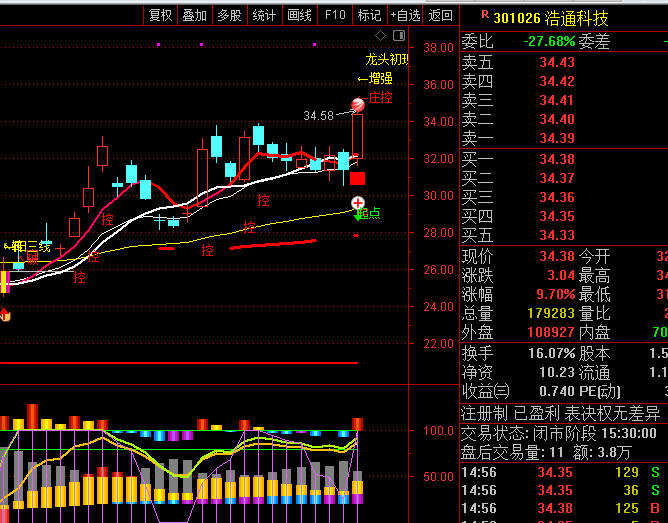The image size is (668, 523).
Task: Click the solid red square signal marker
Action: (357, 179)
